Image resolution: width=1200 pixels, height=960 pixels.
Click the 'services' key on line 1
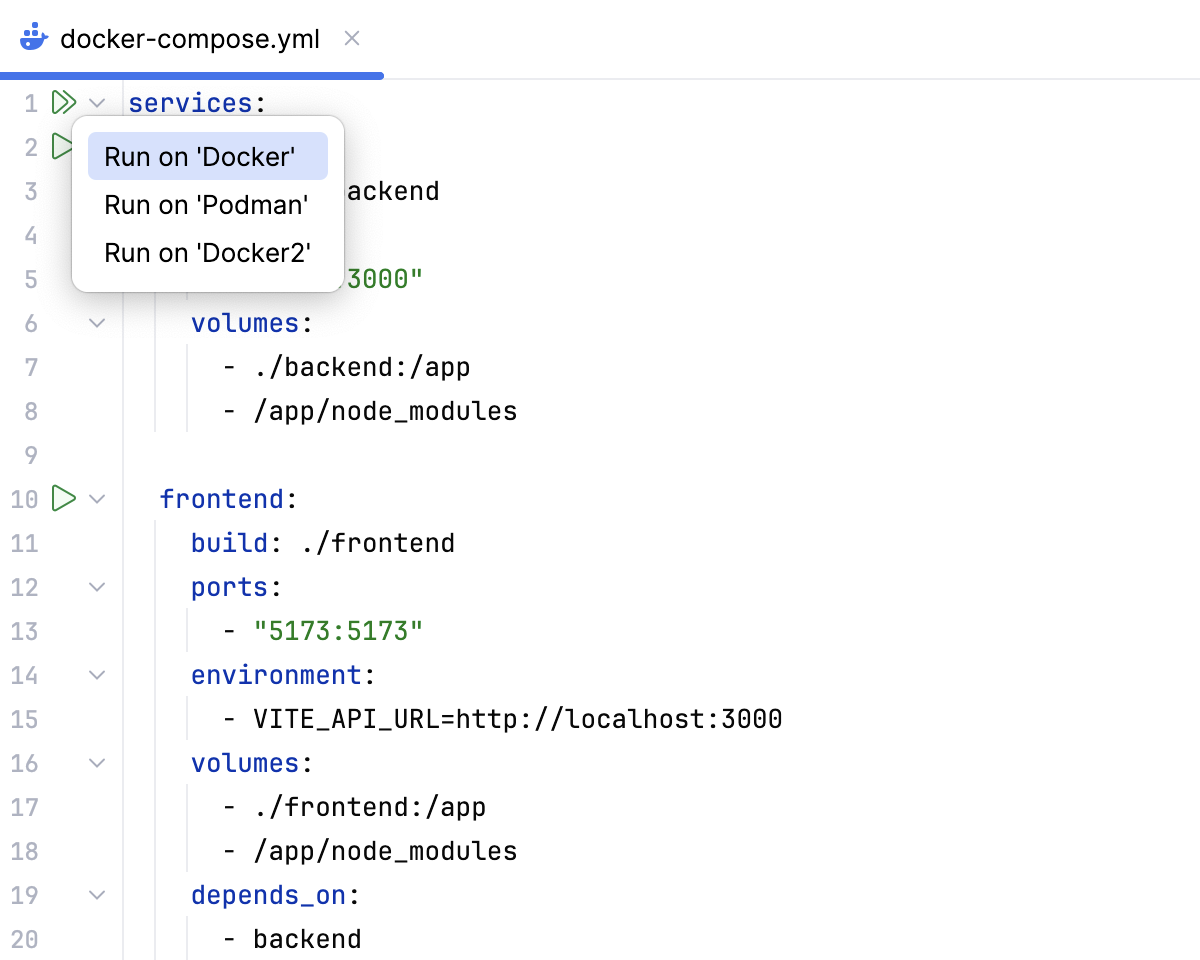[190, 103]
